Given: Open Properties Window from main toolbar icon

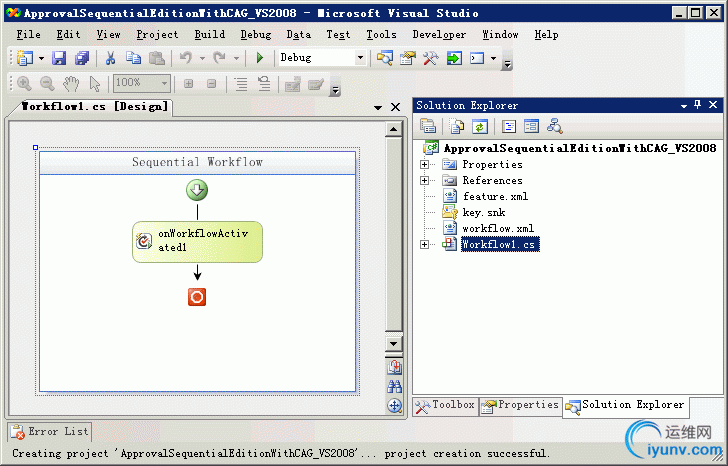Looking at the screenshot, I should tap(408, 58).
